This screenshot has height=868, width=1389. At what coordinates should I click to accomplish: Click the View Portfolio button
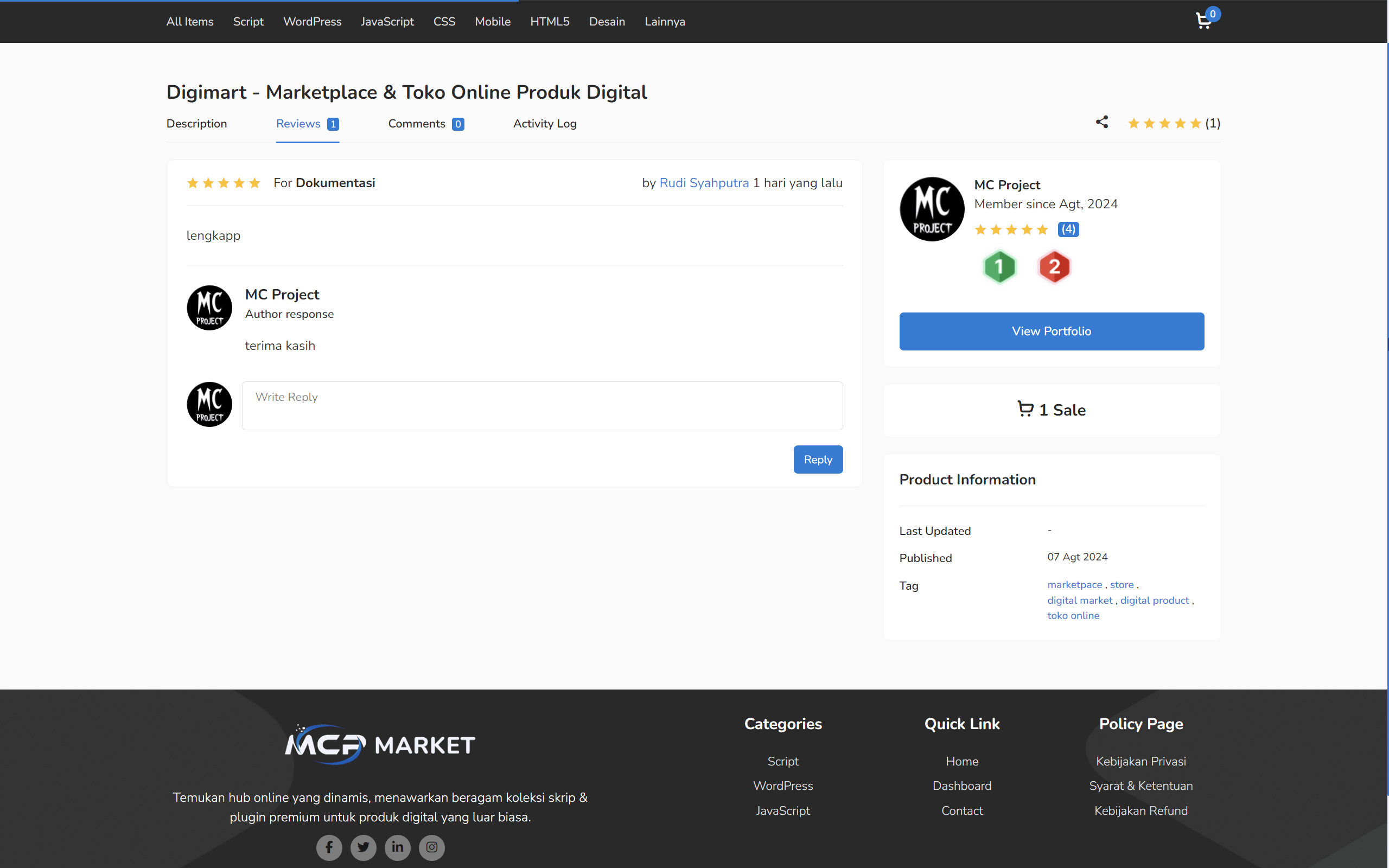[1052, 331]
